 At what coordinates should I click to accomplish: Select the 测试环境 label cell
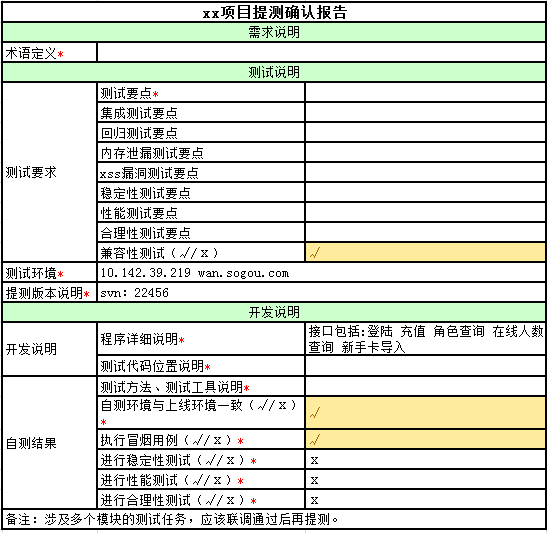tap(50, 272)
